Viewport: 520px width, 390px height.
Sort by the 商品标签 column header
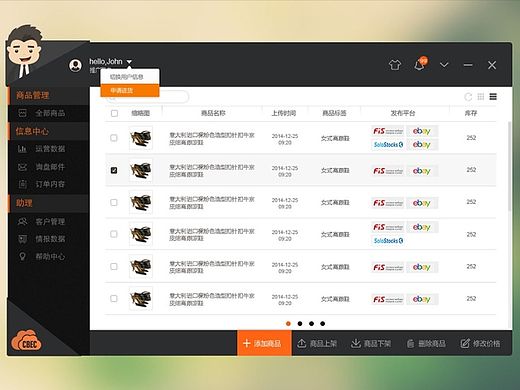point(334,113)
